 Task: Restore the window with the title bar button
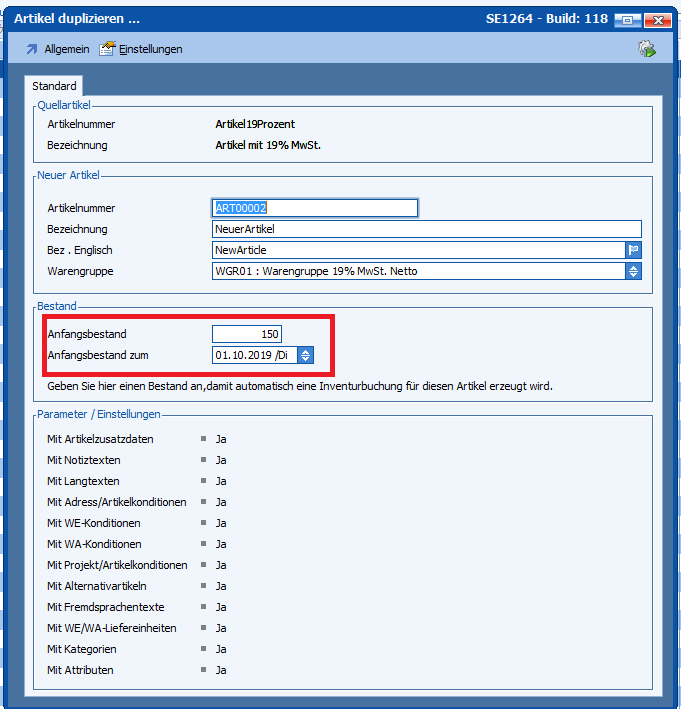(x=627, y=19)
